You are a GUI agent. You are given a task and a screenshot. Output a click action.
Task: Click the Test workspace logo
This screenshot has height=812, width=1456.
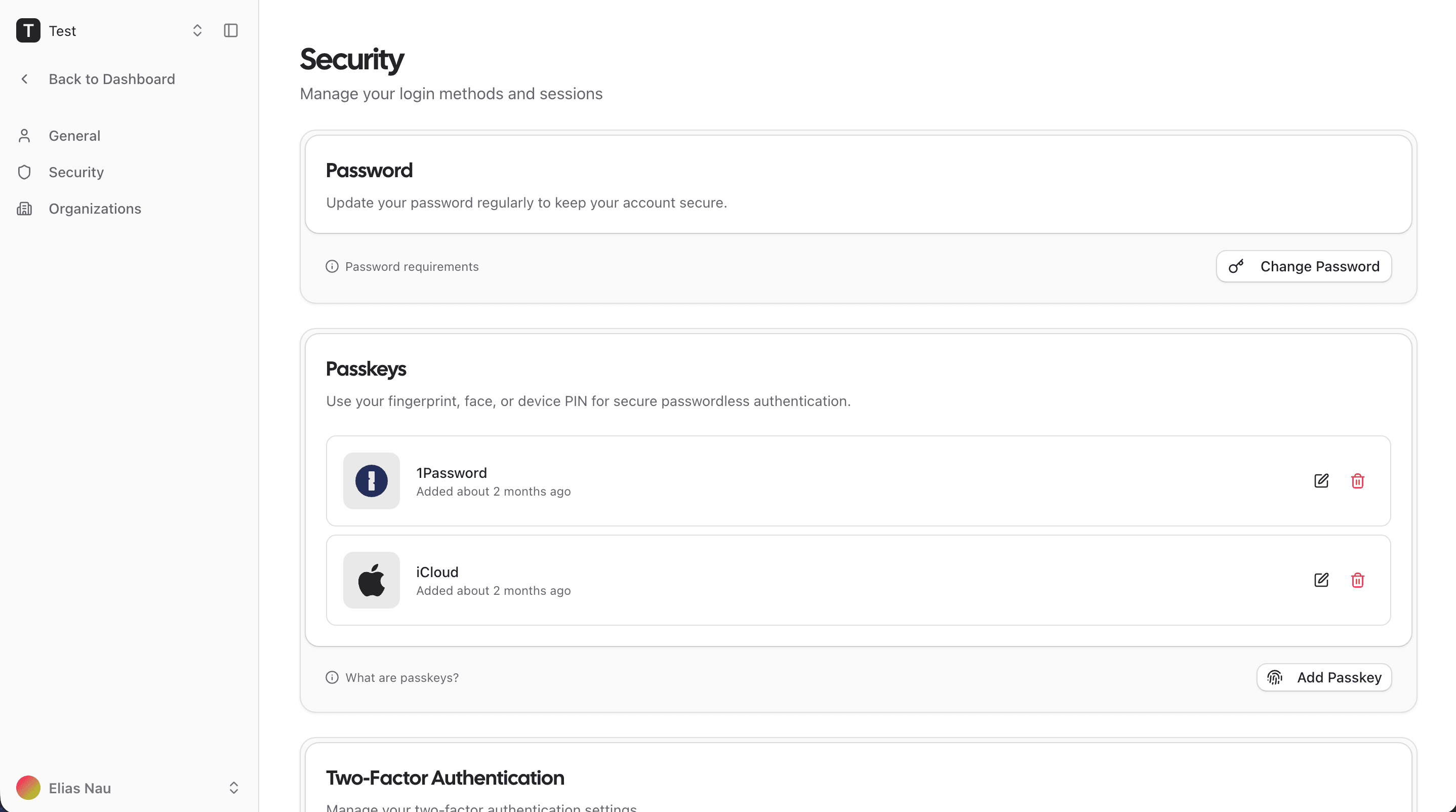pos(28,30)
